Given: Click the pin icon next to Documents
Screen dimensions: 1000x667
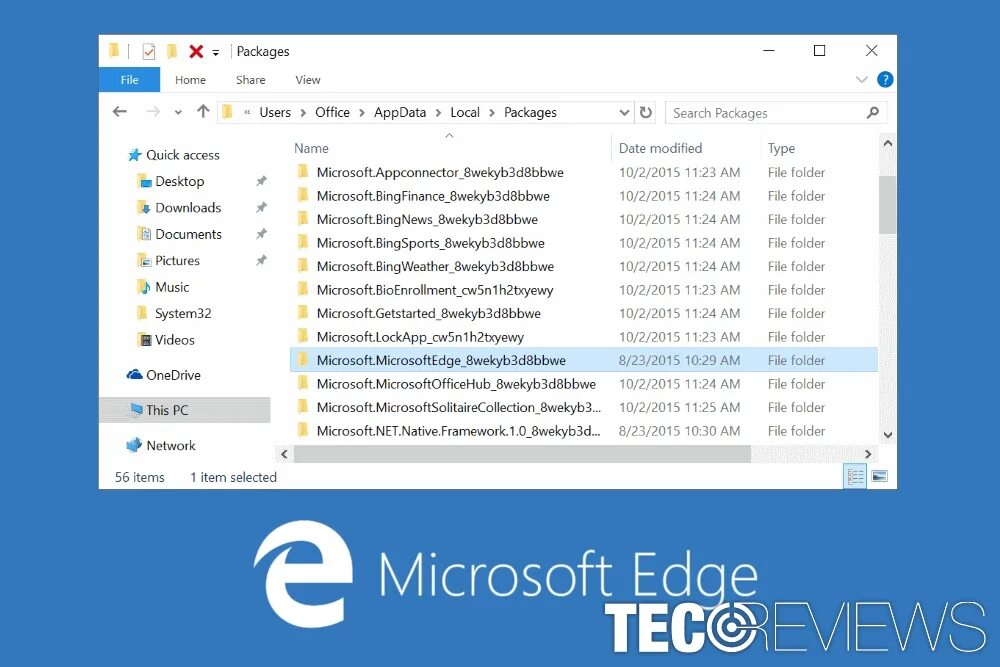Looking at the screenshot, I should [261, 234].
